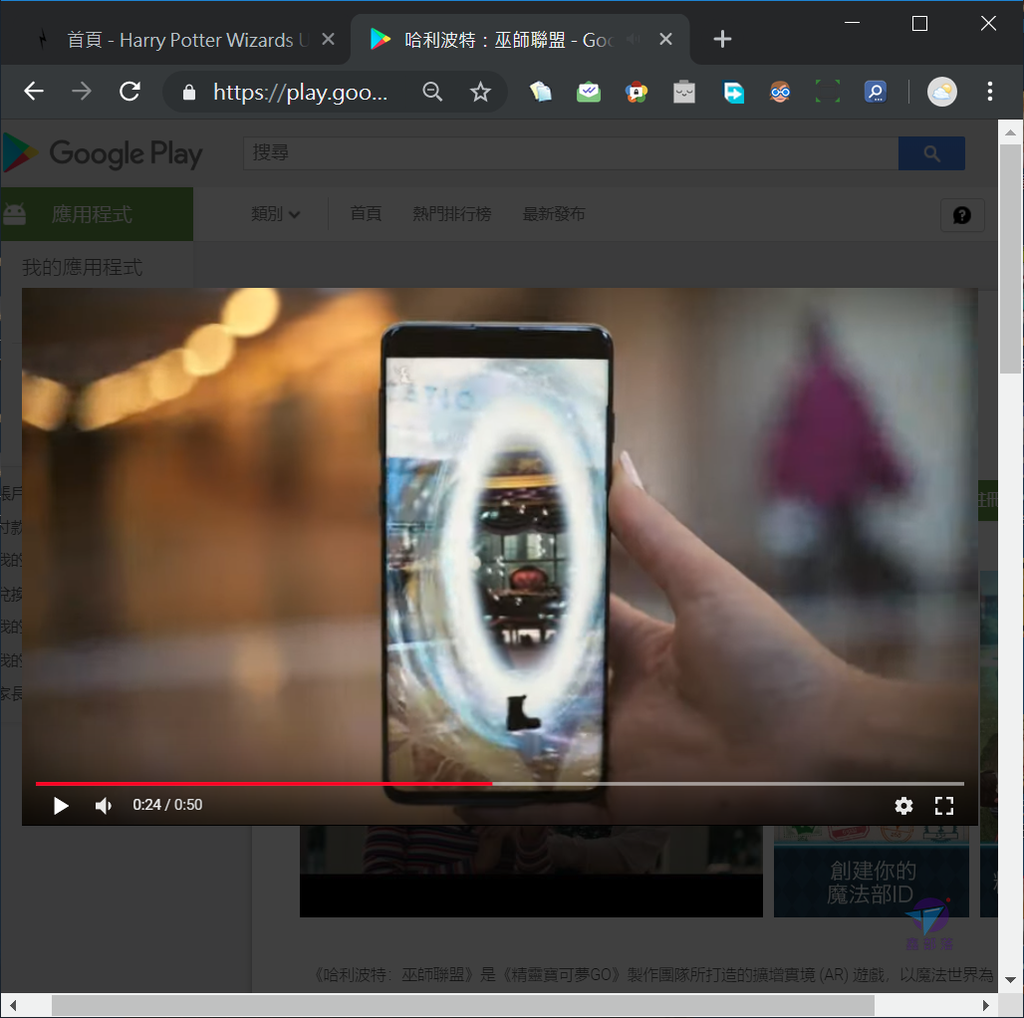Open the 應用程式 section
The image size is (1024, 1018).
pyautogui.click(x=97, y=214)
